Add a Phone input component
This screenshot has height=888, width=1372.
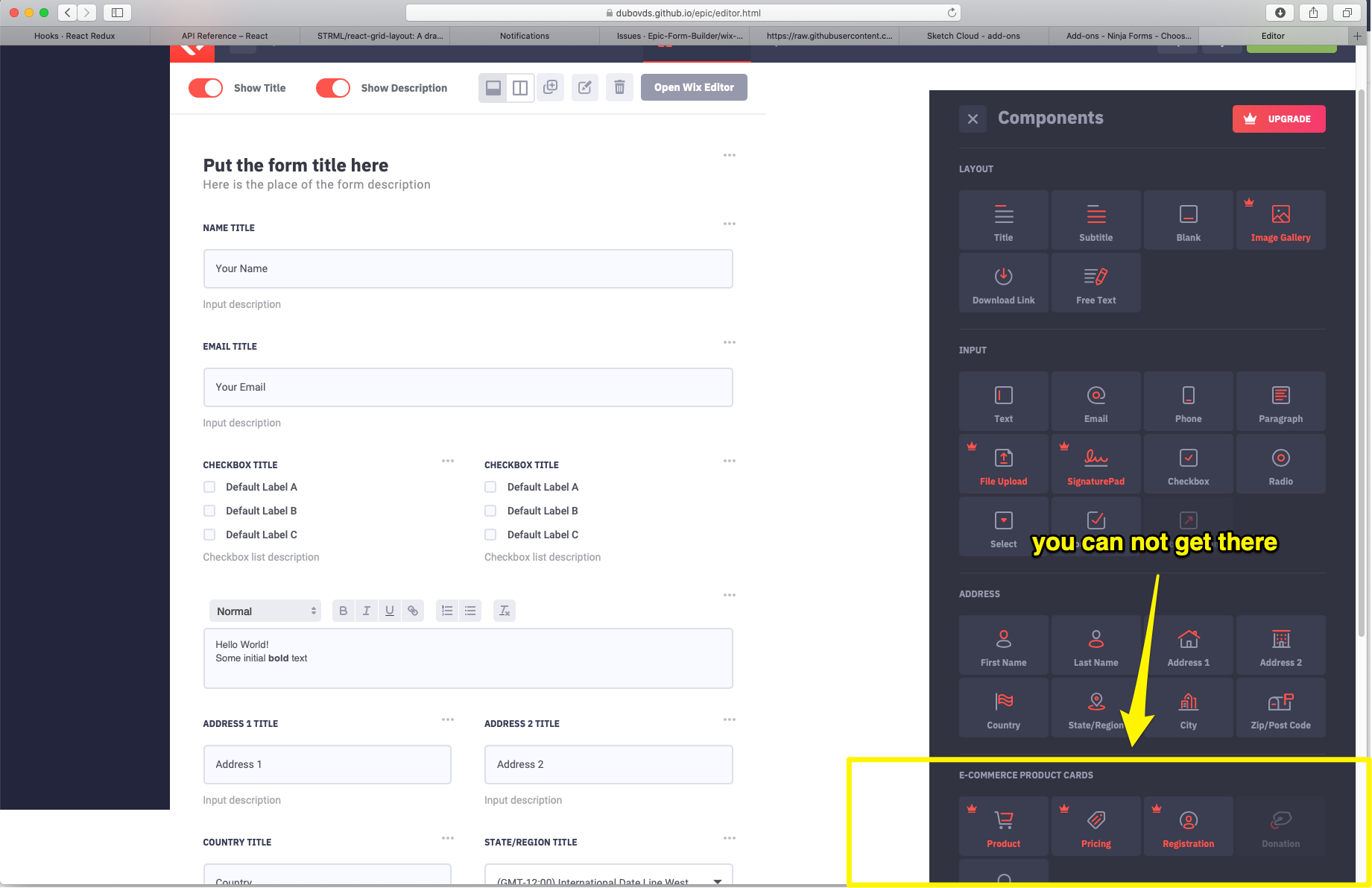[1187, 400]
